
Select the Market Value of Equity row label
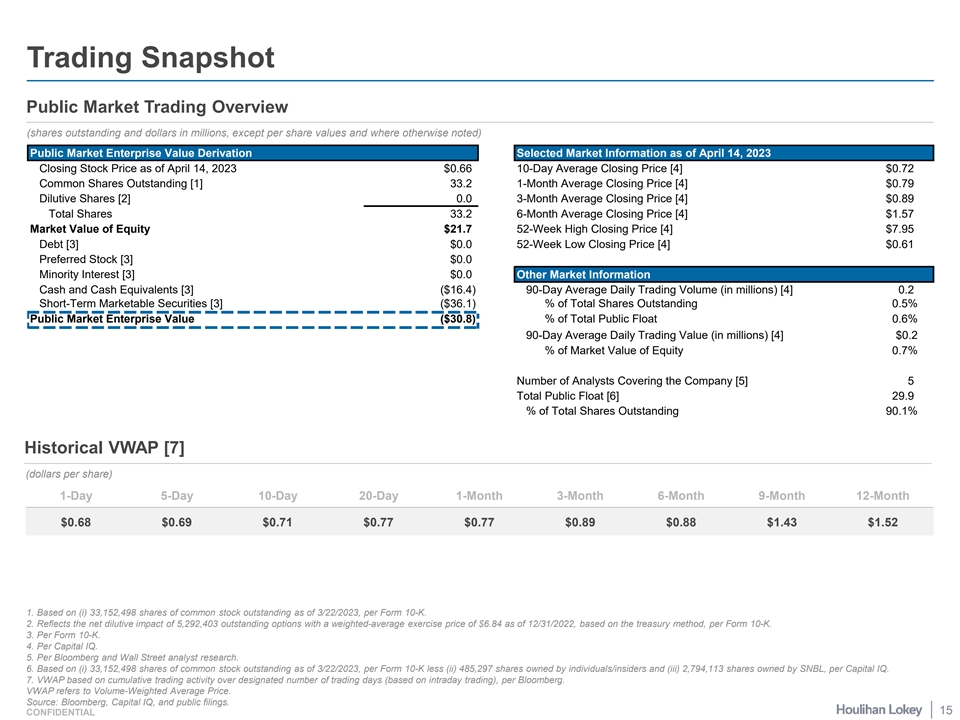[x=90, y=229]
